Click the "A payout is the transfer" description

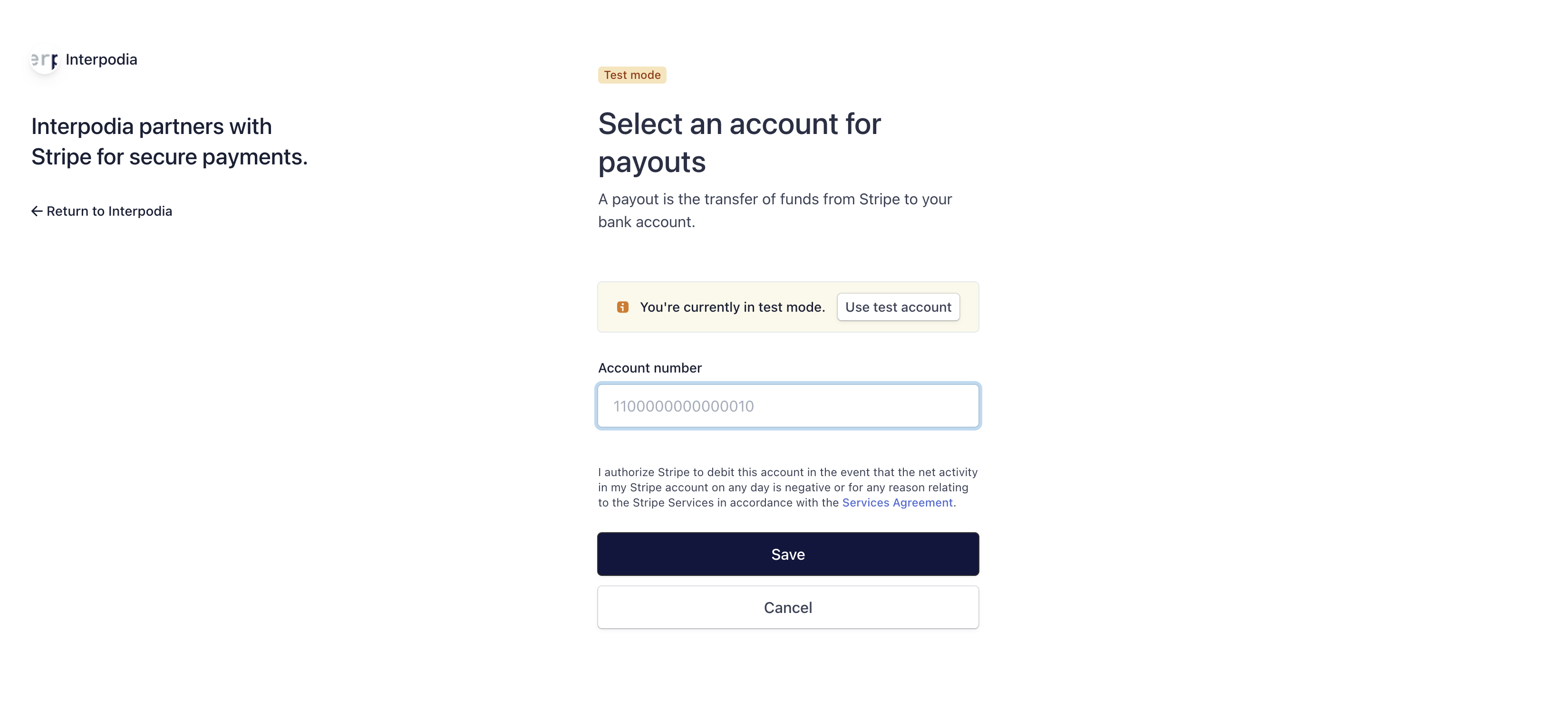774,200
